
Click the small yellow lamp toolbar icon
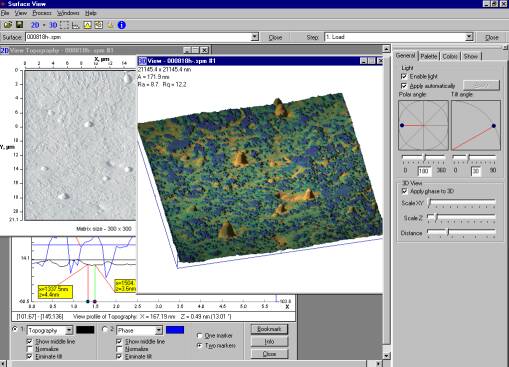[x=110, y=25]
